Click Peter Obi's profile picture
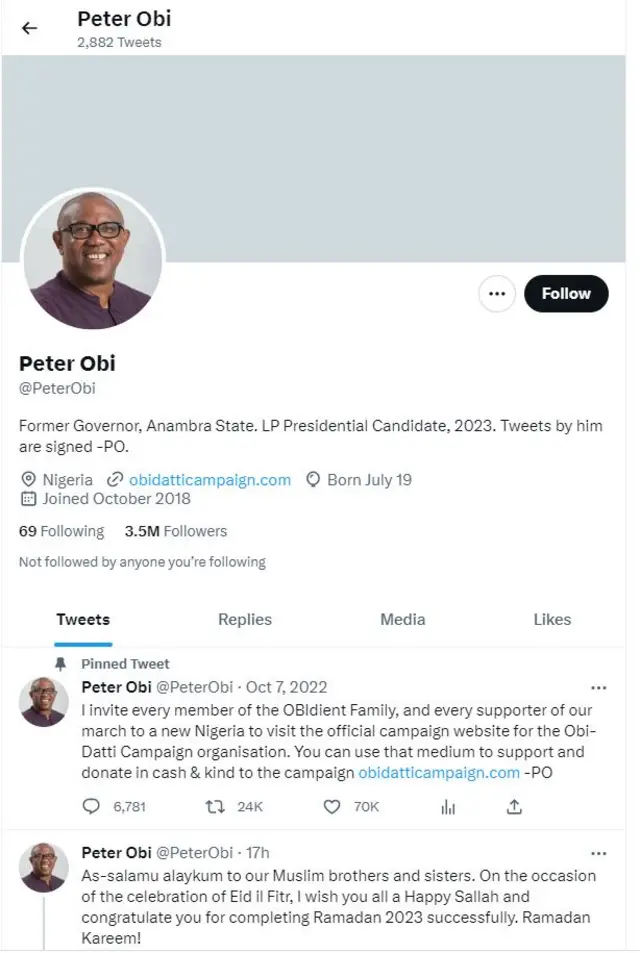Screen dimensions: 640x953 92,260
